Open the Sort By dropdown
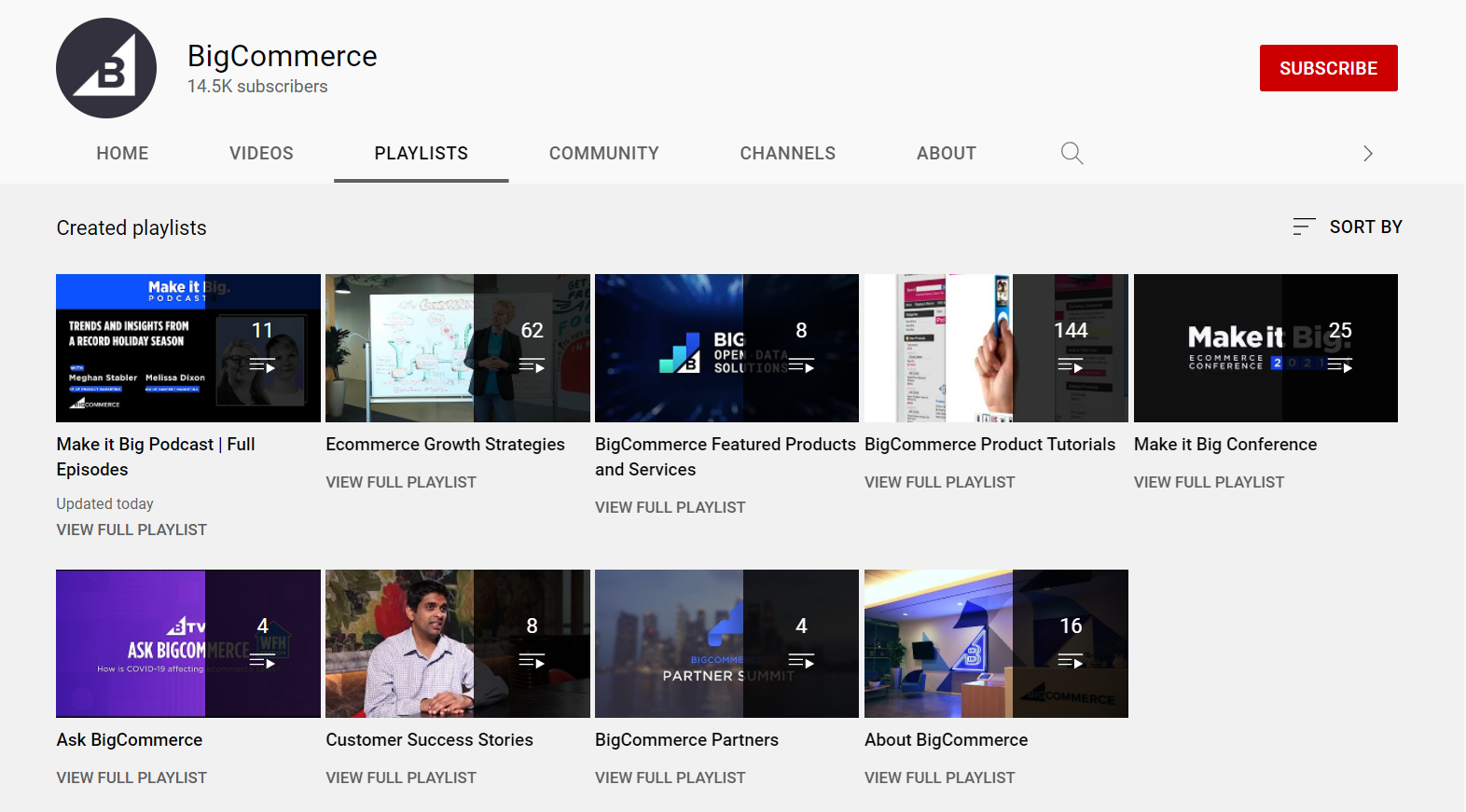1466x812 pixels. click(x=1348, y=227)
